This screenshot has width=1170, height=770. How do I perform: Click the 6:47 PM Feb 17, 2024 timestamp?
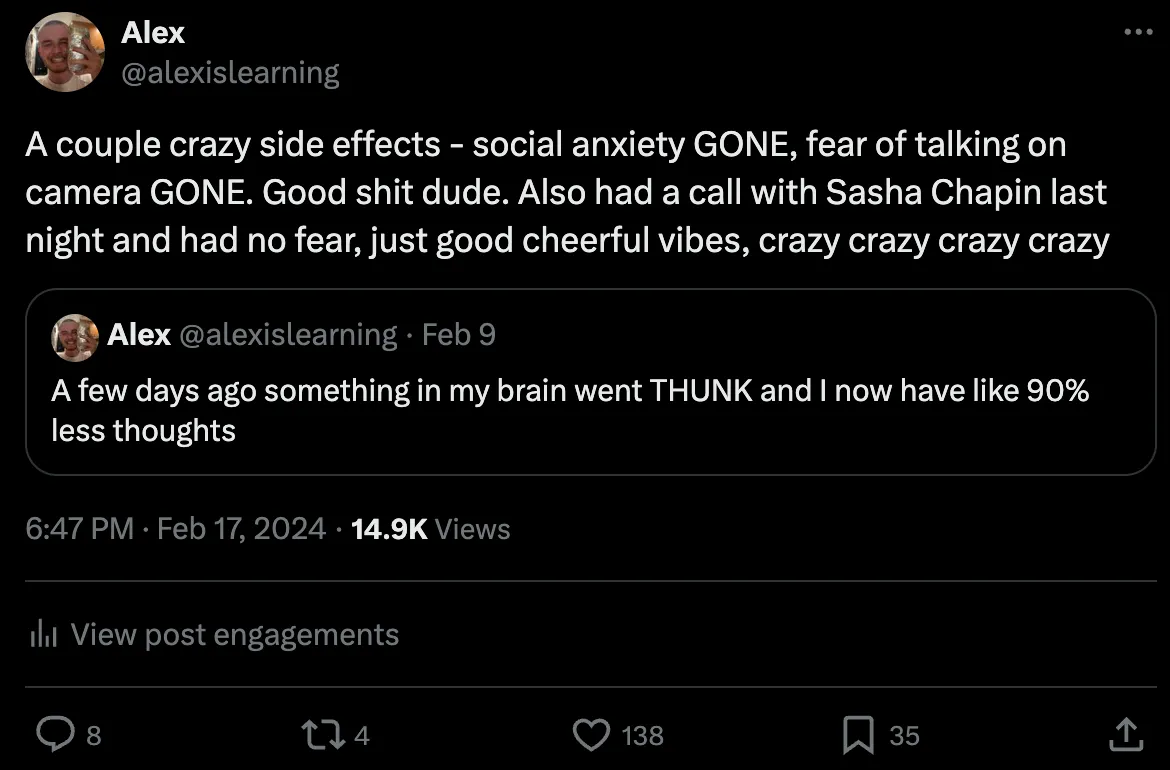point(176,529)
